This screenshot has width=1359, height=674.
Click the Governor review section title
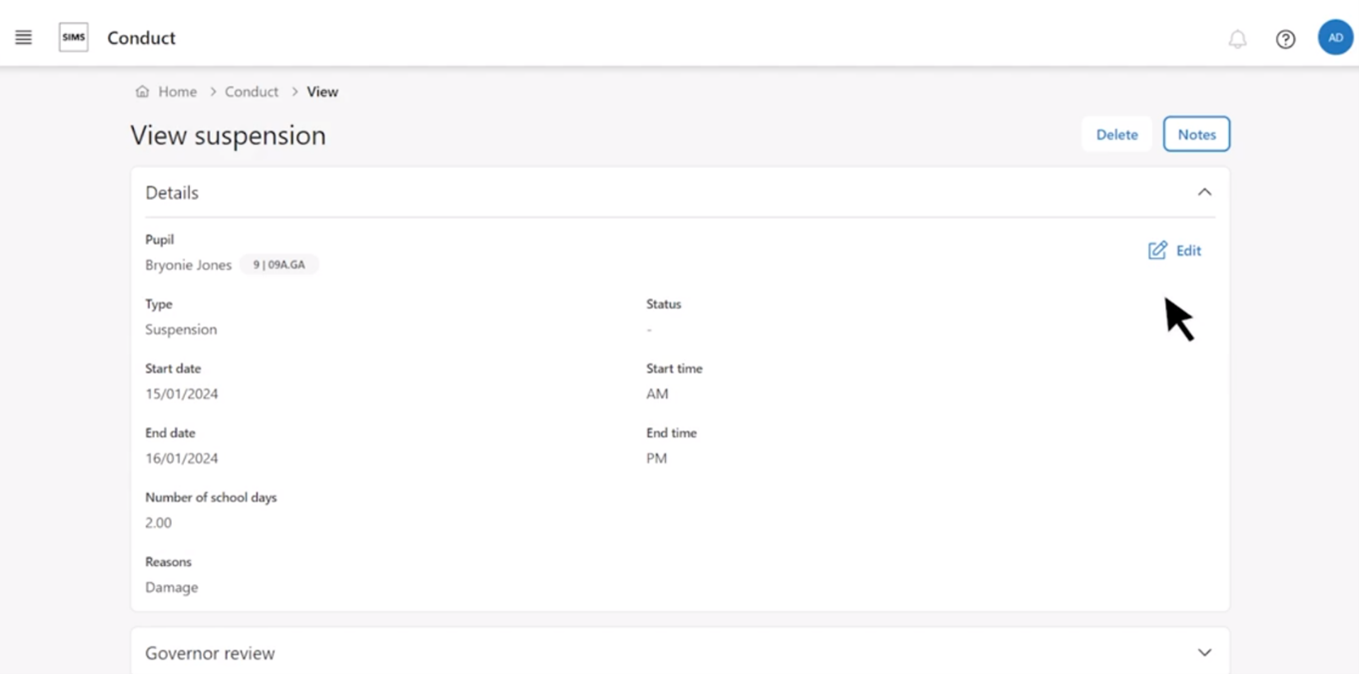210,653
